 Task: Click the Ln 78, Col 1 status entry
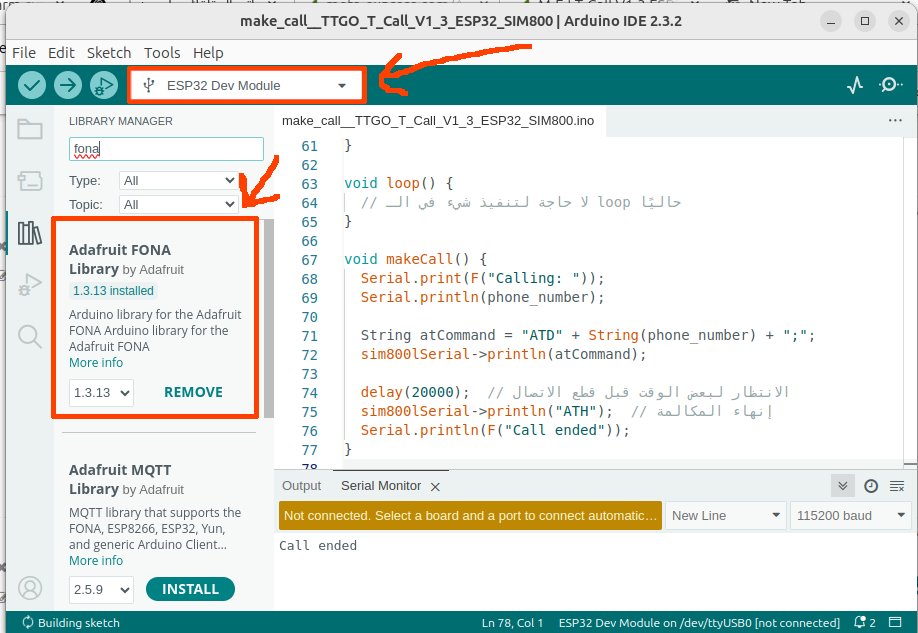point(512,623)
